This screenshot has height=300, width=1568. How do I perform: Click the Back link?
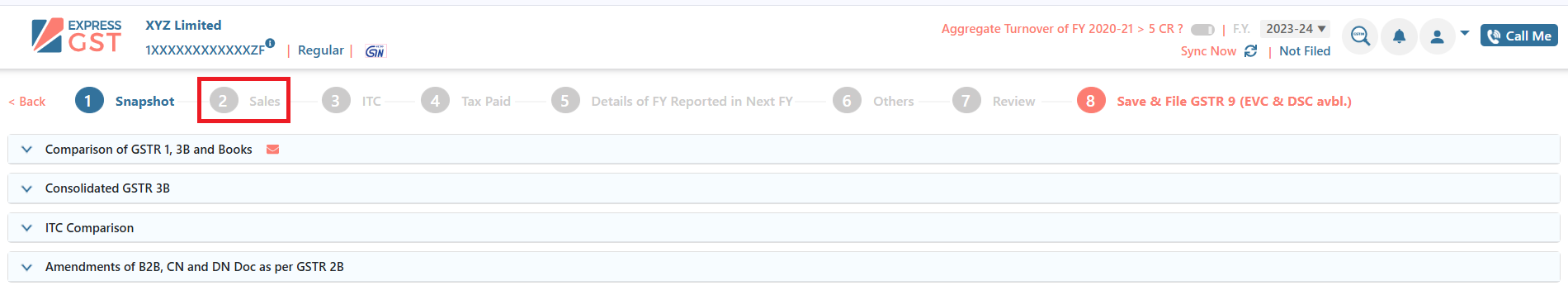[27, 102]
